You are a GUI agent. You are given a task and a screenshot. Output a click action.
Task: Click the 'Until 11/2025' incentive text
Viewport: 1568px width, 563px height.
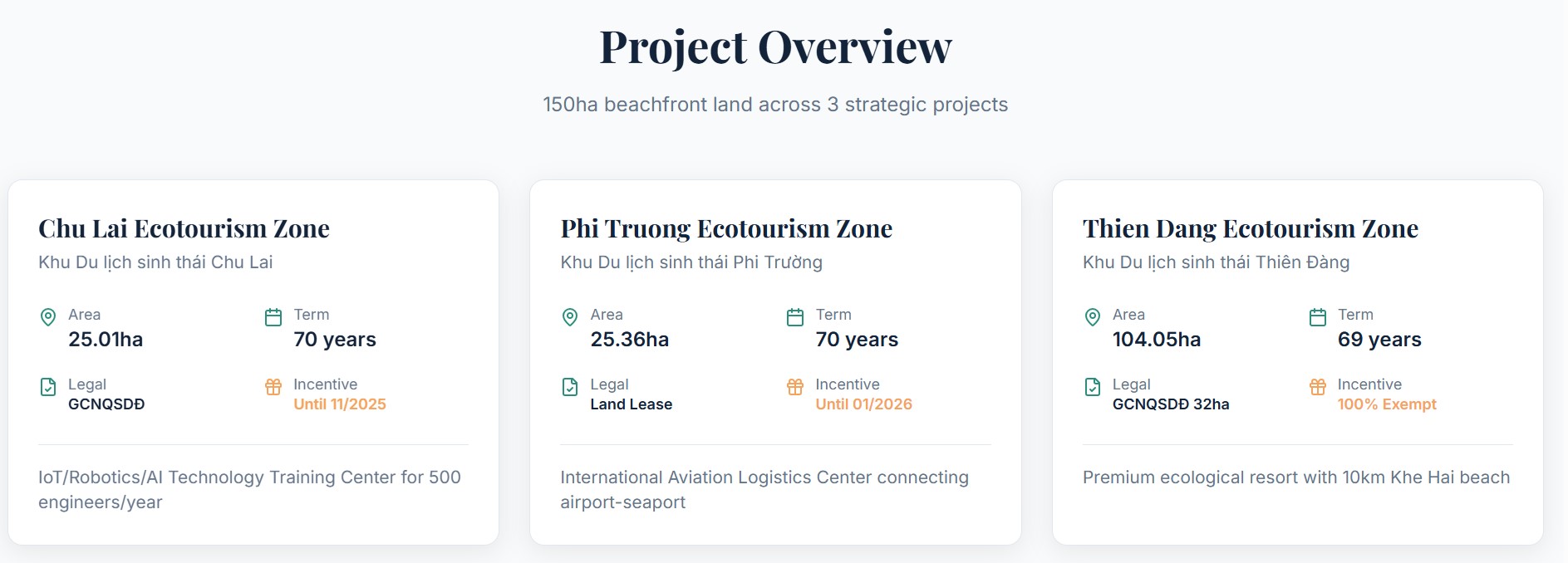(340, 404)
